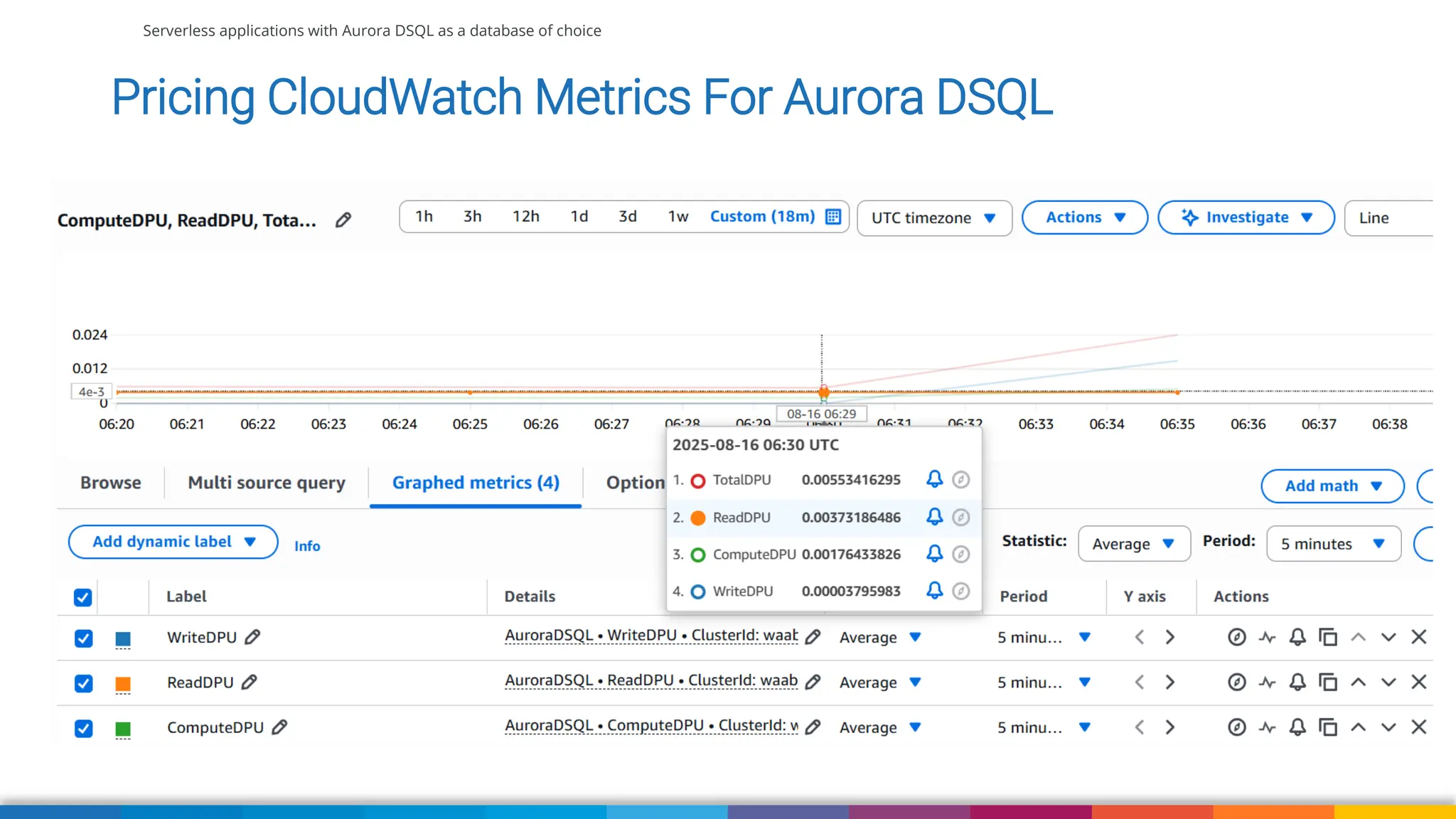Remove the ReadDPU metric row

click(x=1419, y=682)
